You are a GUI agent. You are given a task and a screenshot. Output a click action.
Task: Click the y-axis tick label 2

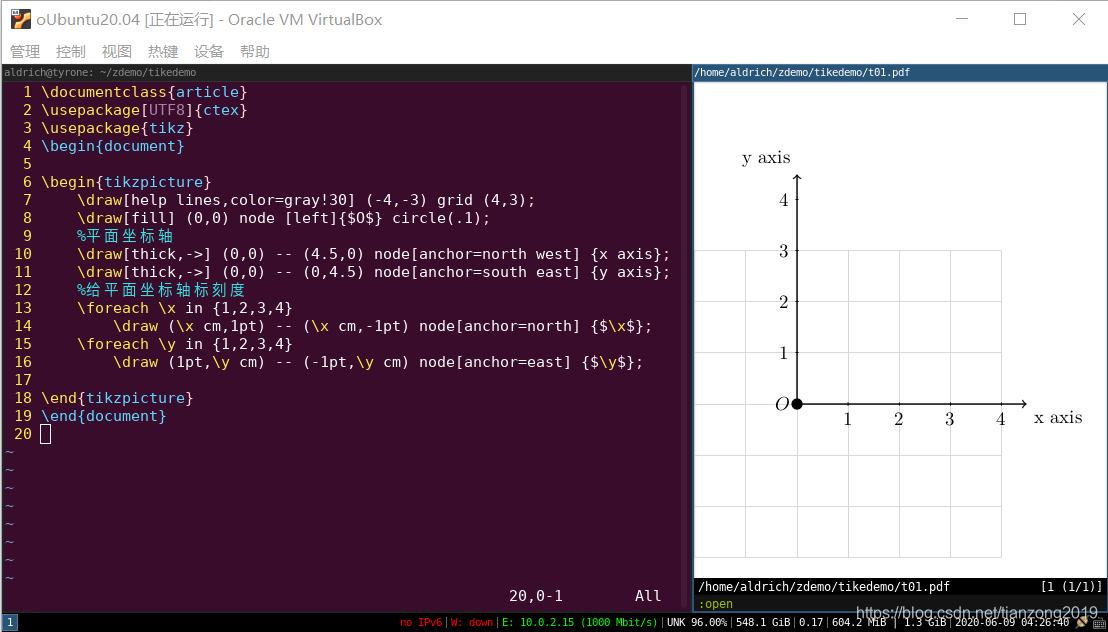[783, 302]
